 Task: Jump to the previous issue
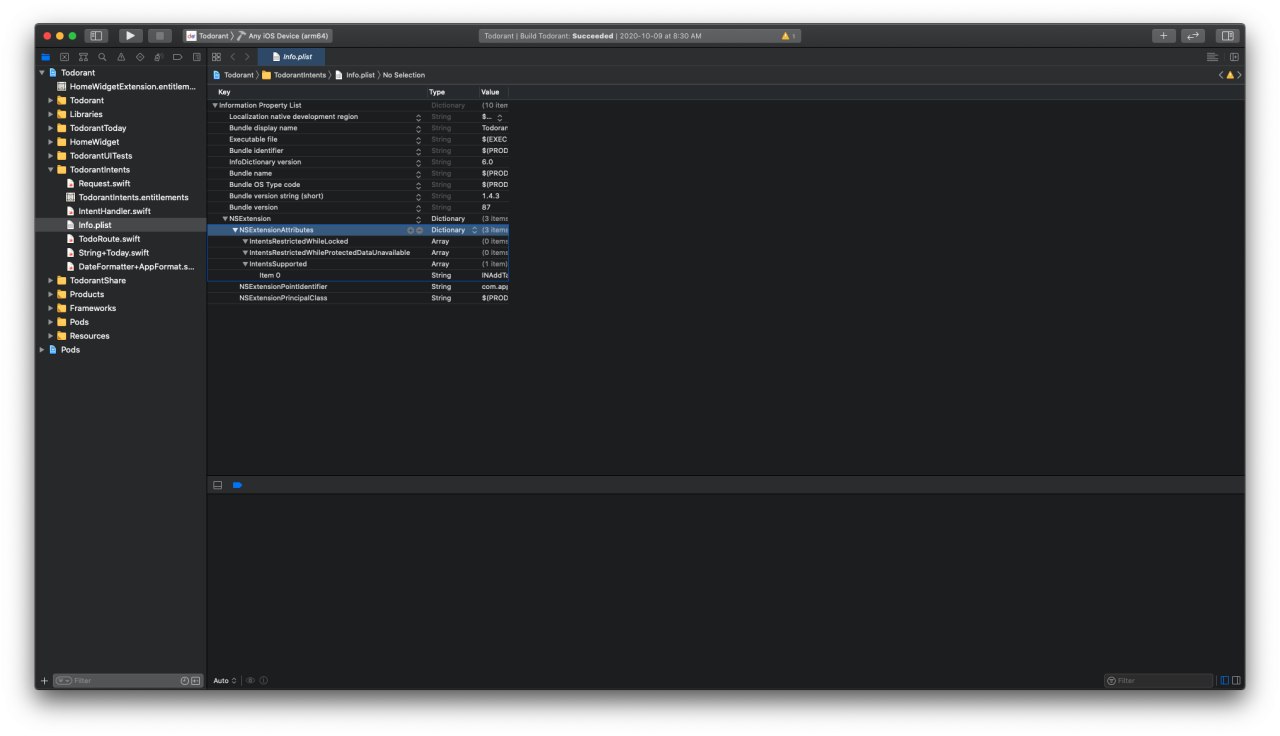pyautogui.click(x=1221, y=75)
